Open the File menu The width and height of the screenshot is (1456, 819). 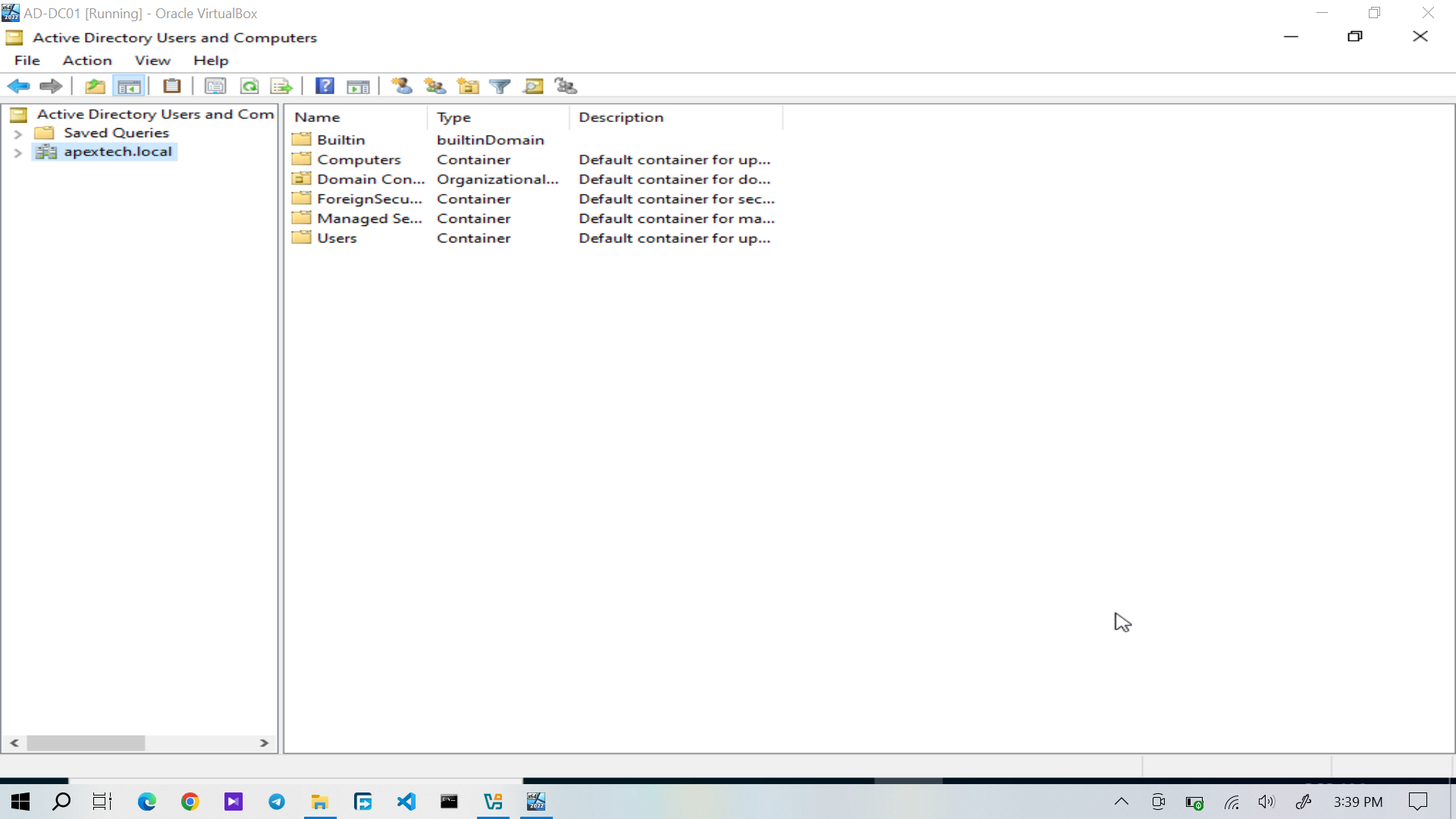tap(27, 61)
